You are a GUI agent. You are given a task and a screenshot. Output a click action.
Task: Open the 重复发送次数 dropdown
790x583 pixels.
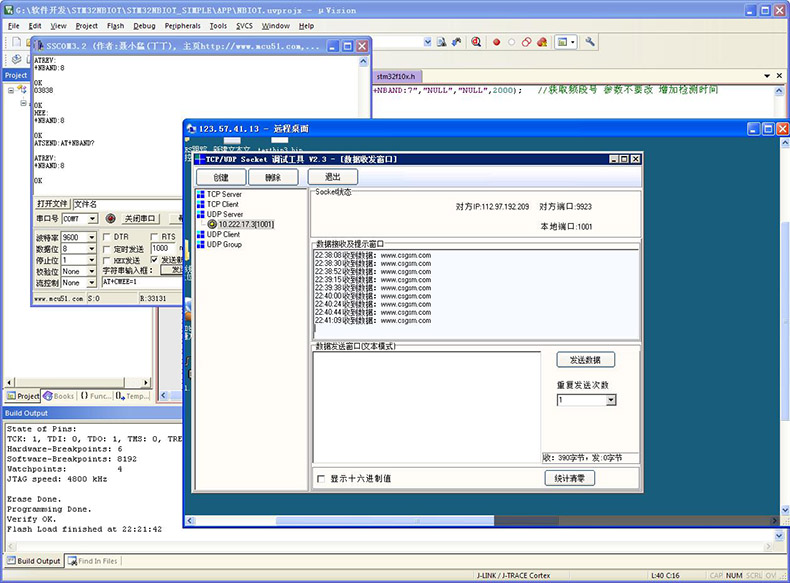pyautogui.click(x=611, y=400)
